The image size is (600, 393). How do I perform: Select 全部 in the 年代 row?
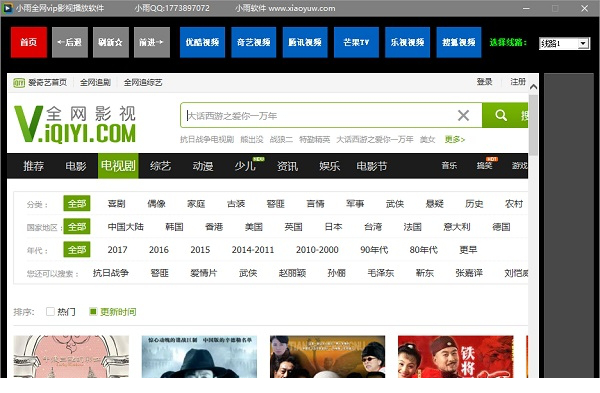[x=77, y=250]
